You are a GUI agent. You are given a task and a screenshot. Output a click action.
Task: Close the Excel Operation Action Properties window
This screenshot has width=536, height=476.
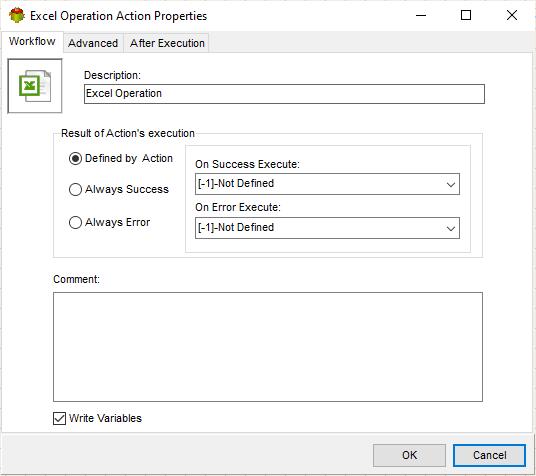point(512,15)
